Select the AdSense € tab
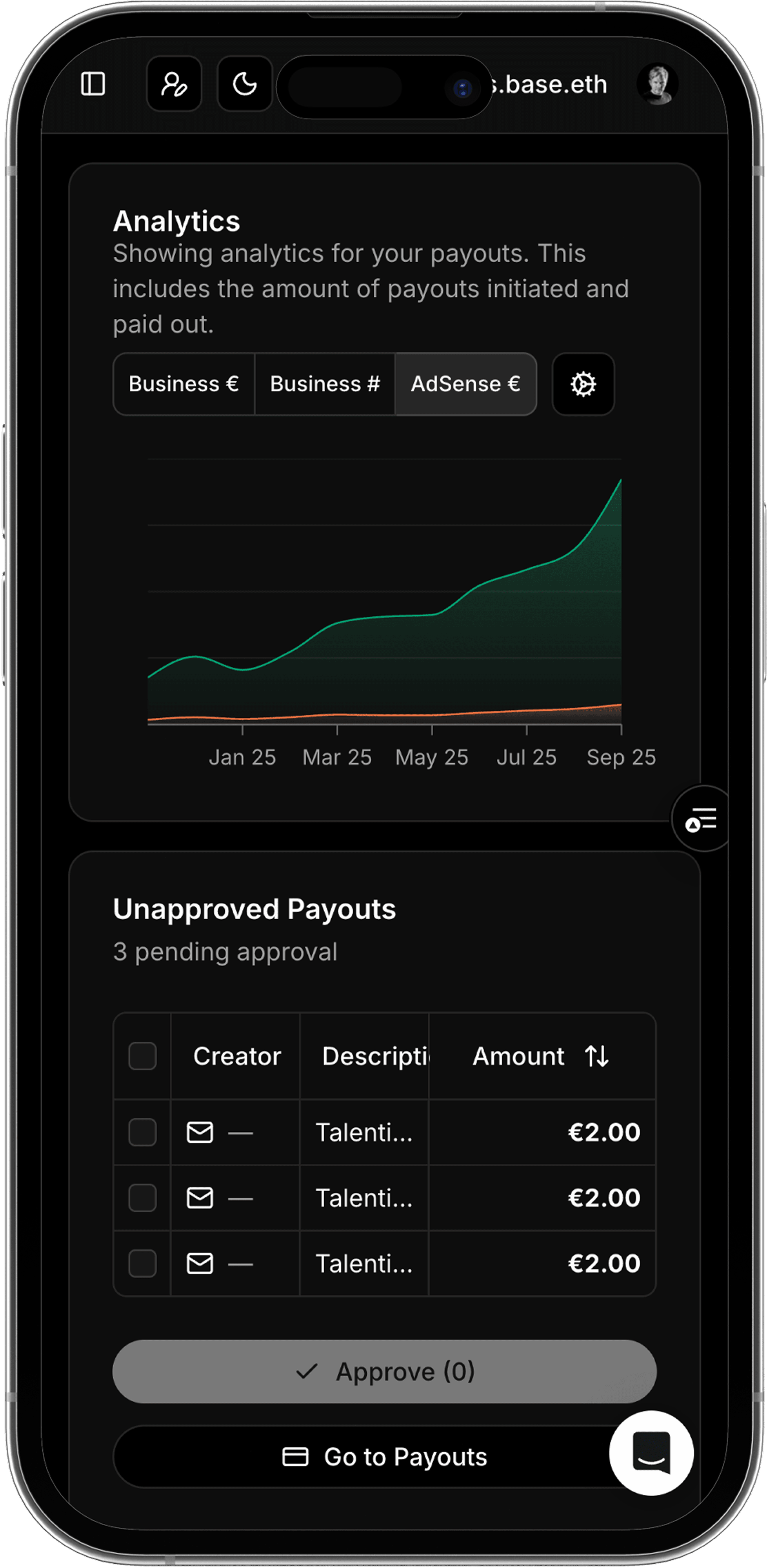Image resolution: width=767 pixels, height=1568 pixels. pyautogui.click(x=466, y=384)
